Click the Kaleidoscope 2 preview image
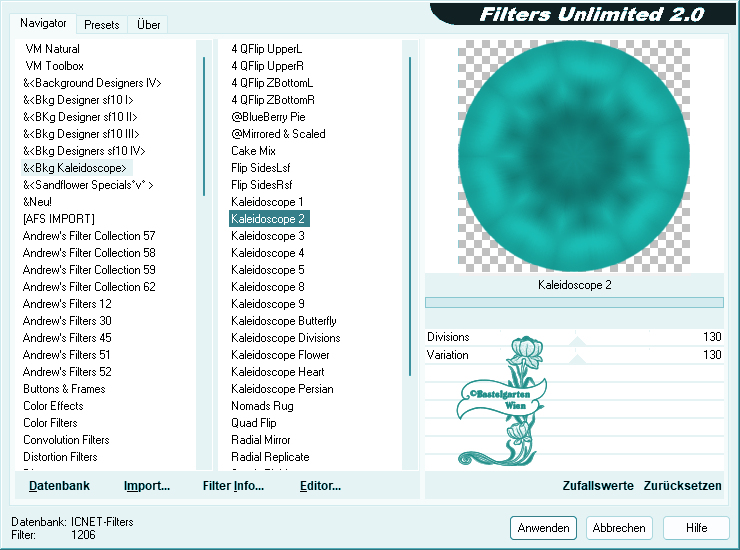This screenshot has height=550, width=740. click(574, 156)
